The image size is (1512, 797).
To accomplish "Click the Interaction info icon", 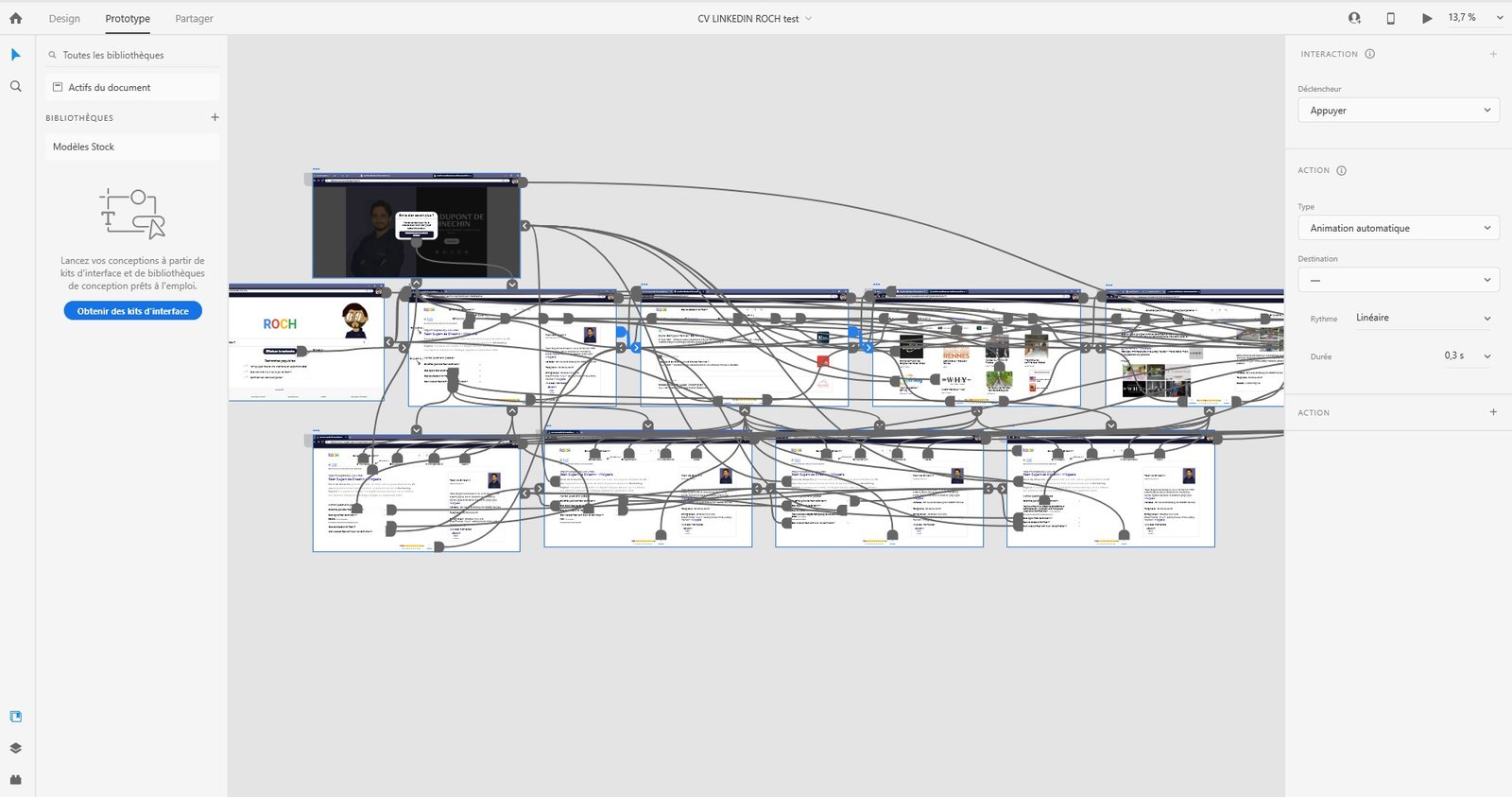I will point(1370,54).
